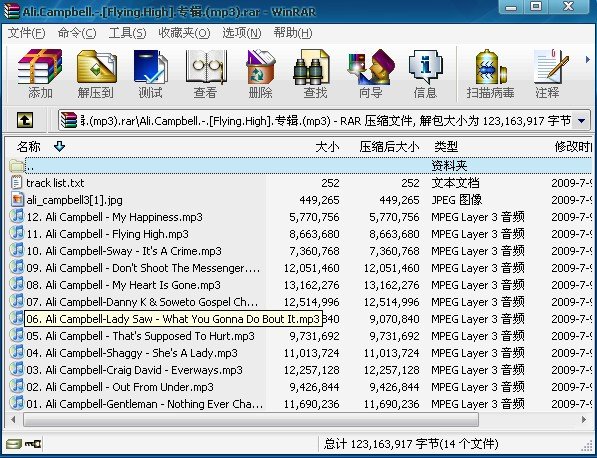Select '08. Ali Campbell - My Heart Is Gone.mp3'
Image resolution: width=597 pixels, height=458 pixels.
point(123,285)
